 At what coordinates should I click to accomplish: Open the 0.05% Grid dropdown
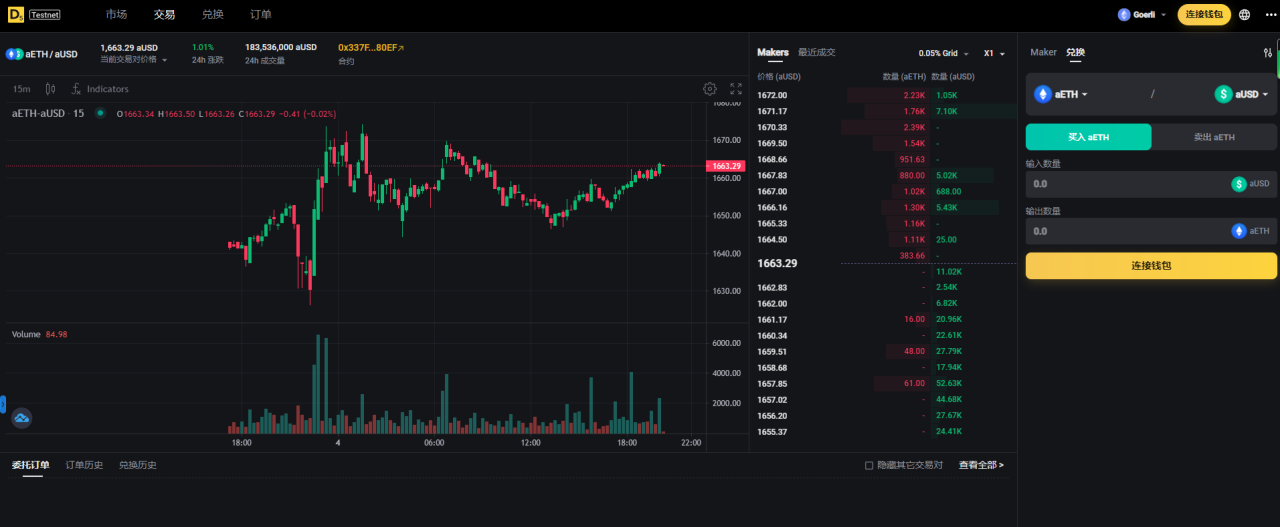[943, 54]
